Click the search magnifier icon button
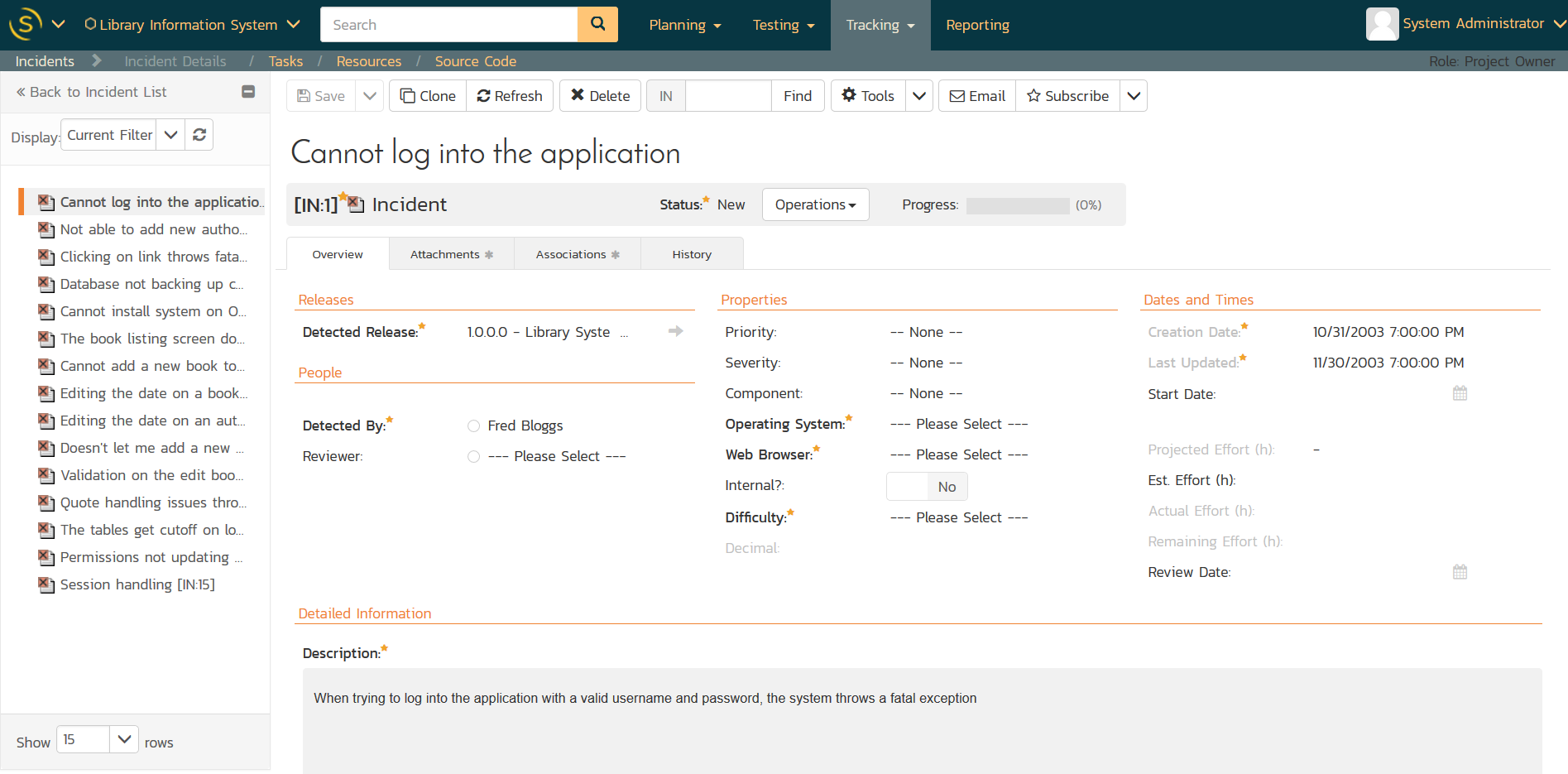 597,25
